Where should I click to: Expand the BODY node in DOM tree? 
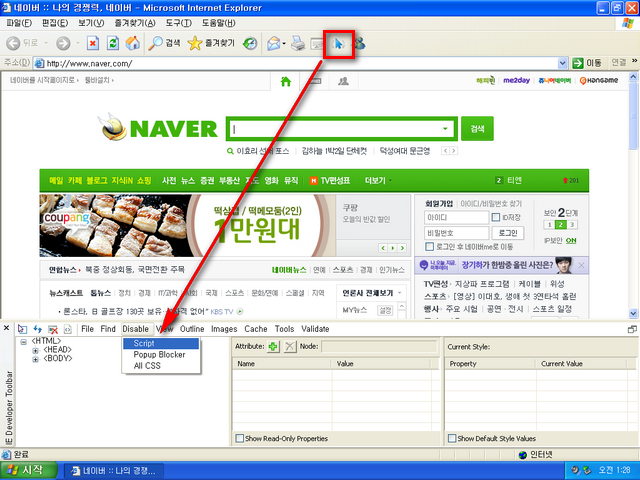36,360
